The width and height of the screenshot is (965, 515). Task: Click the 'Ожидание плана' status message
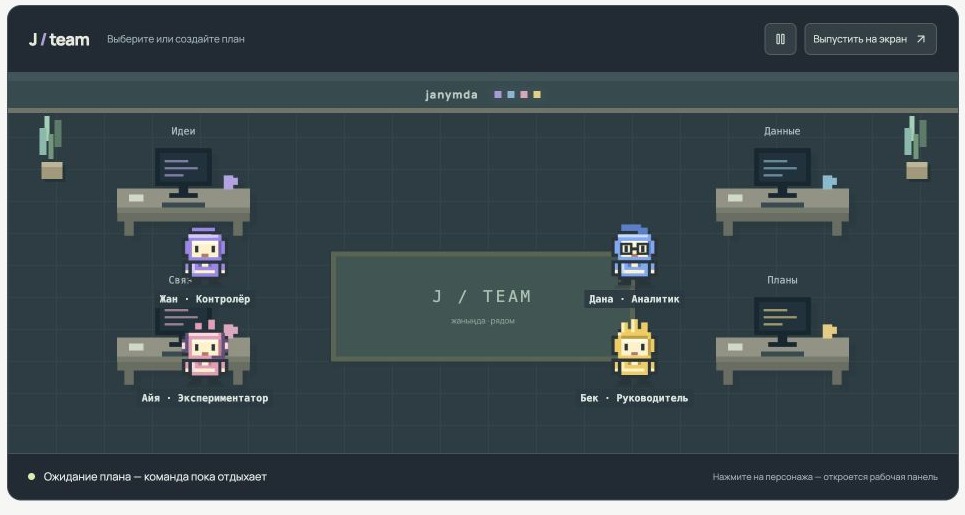coord(155,477)
